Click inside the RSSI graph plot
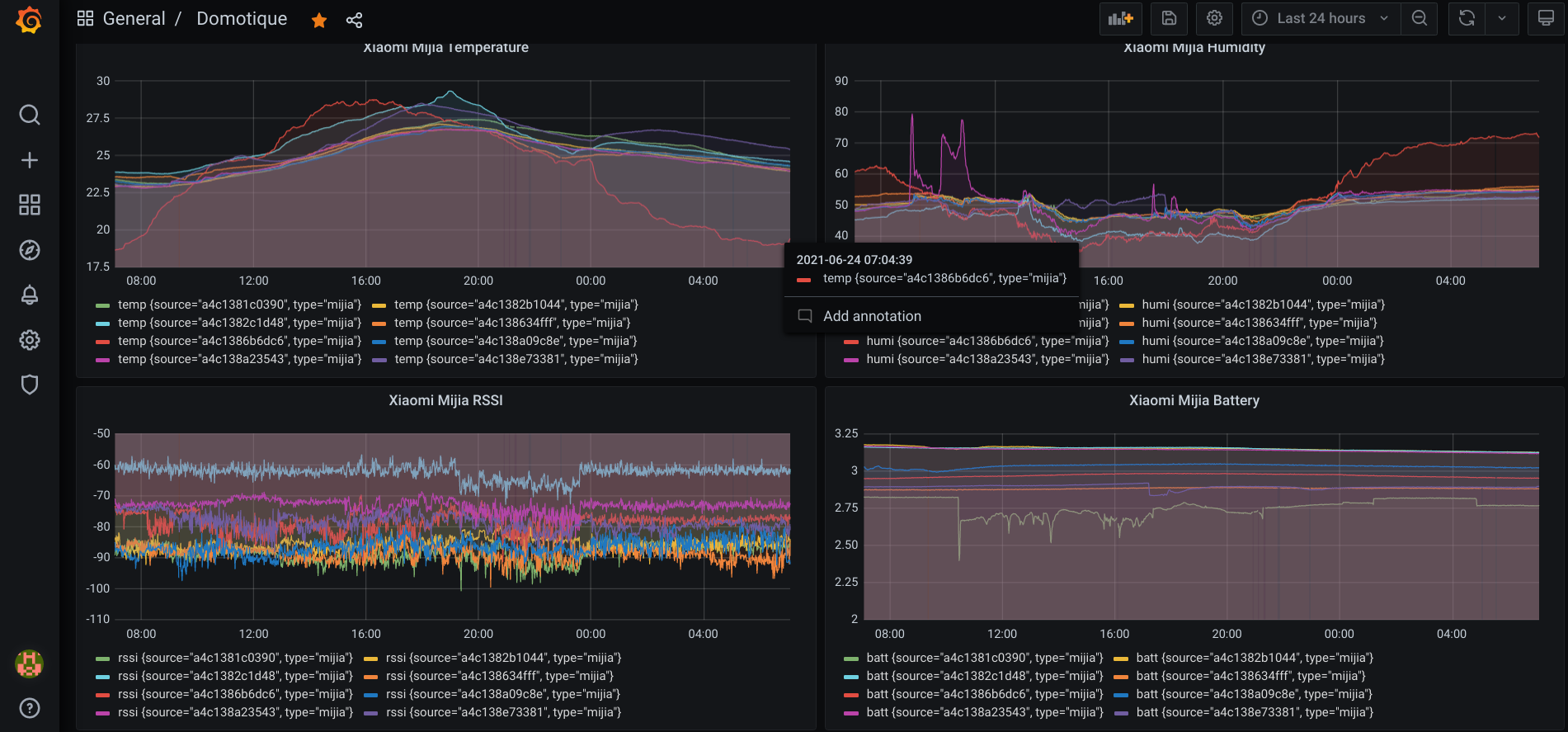The width and height of the screenshot is (1568, 732). coord(452,526)
